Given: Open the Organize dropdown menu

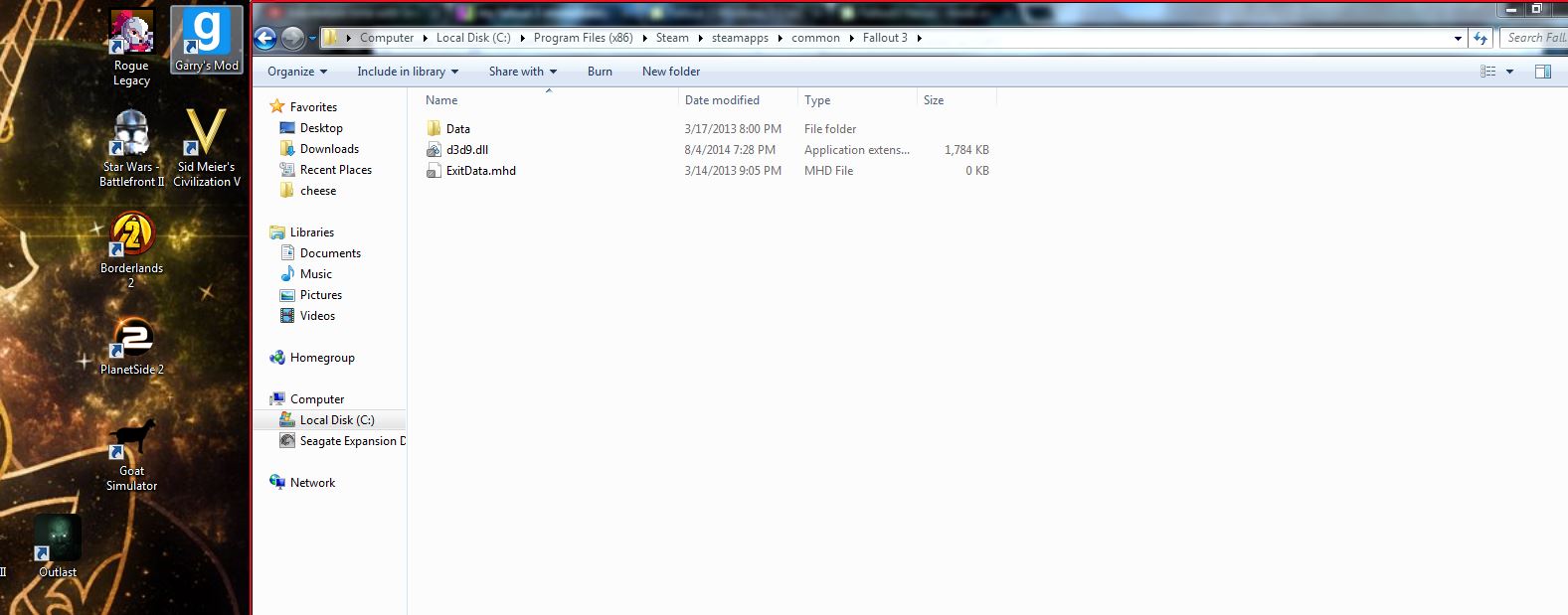Looking at the screenshot, I should click(296, 72).
